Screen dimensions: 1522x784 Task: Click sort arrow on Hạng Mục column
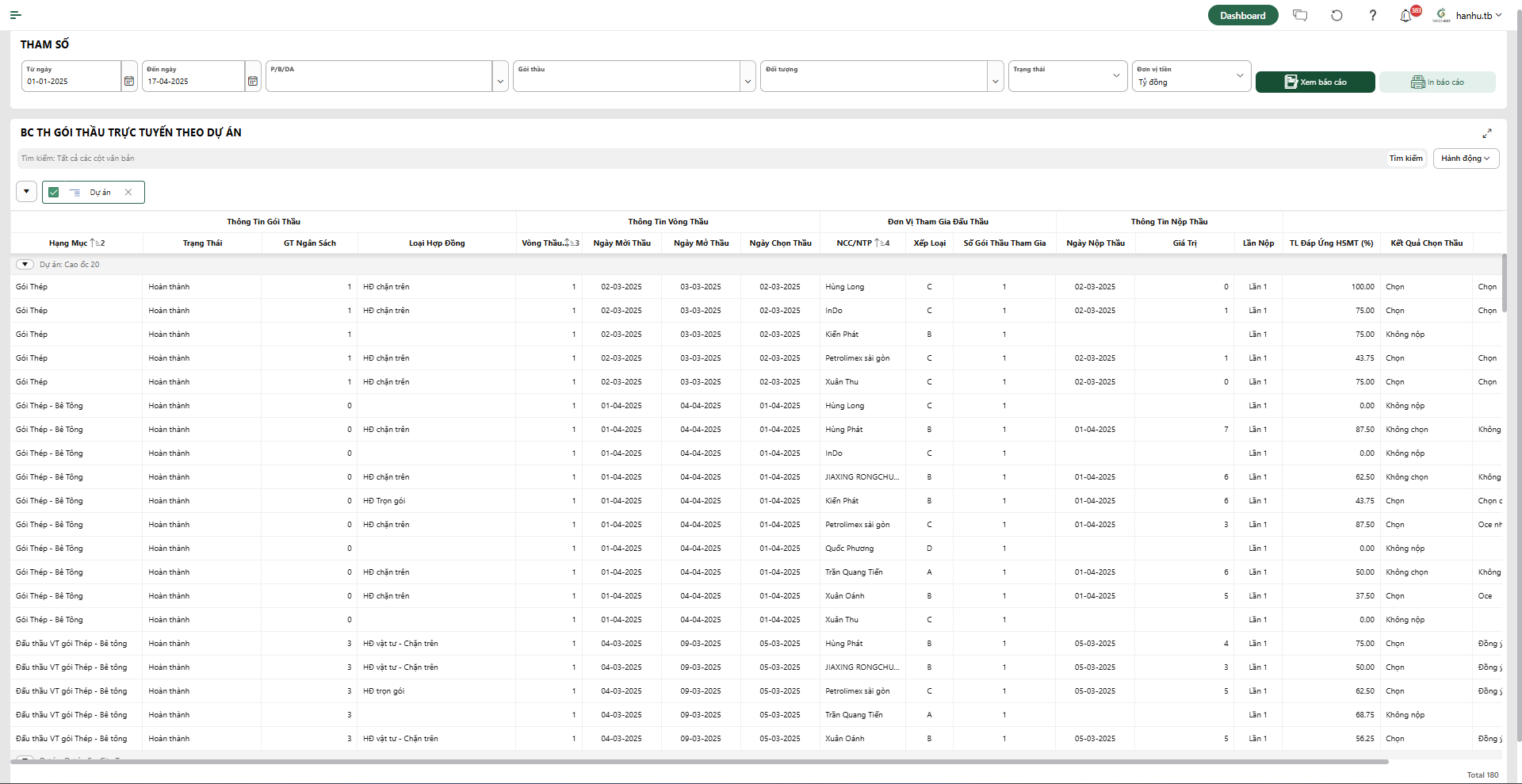93,243
